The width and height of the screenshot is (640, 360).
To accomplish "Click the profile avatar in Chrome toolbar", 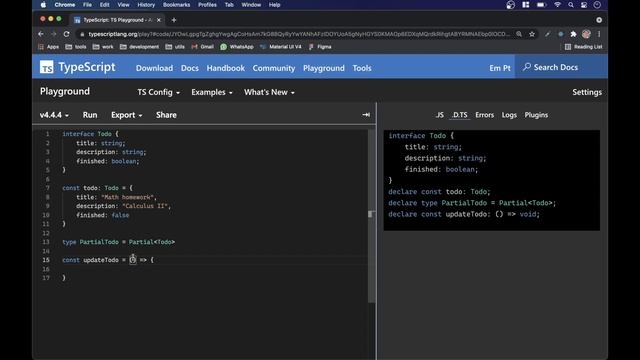I will pos(586,34).
